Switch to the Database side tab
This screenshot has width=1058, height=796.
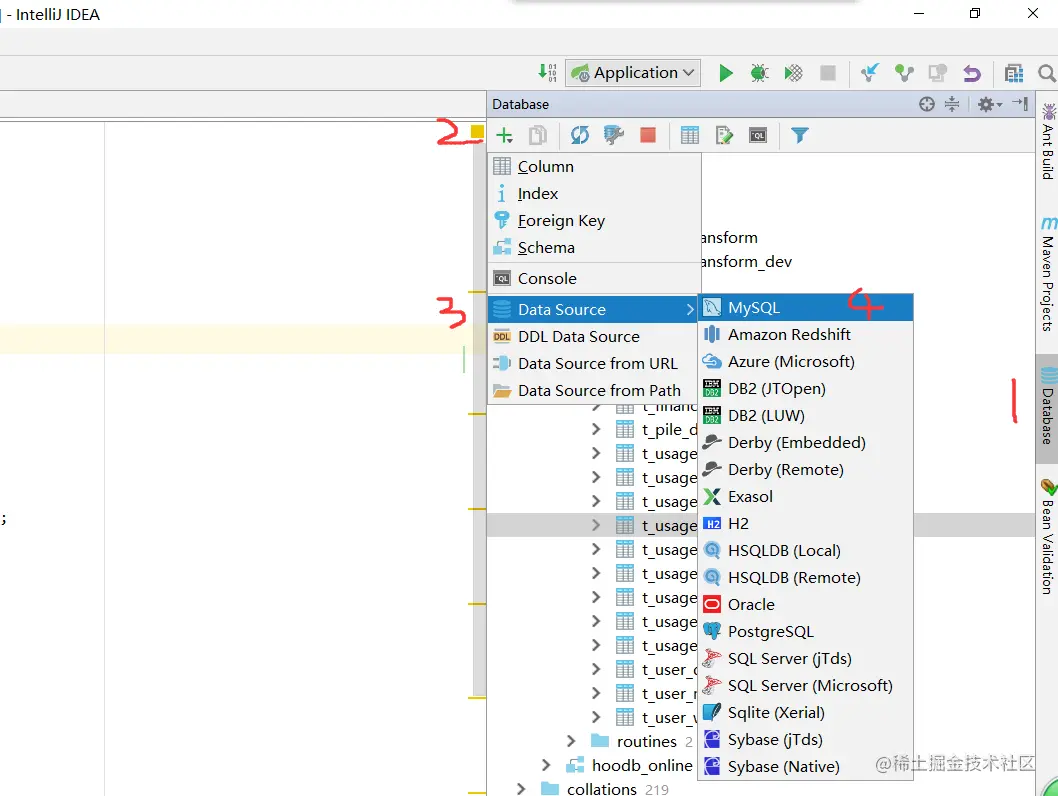tap(1047, 407)
